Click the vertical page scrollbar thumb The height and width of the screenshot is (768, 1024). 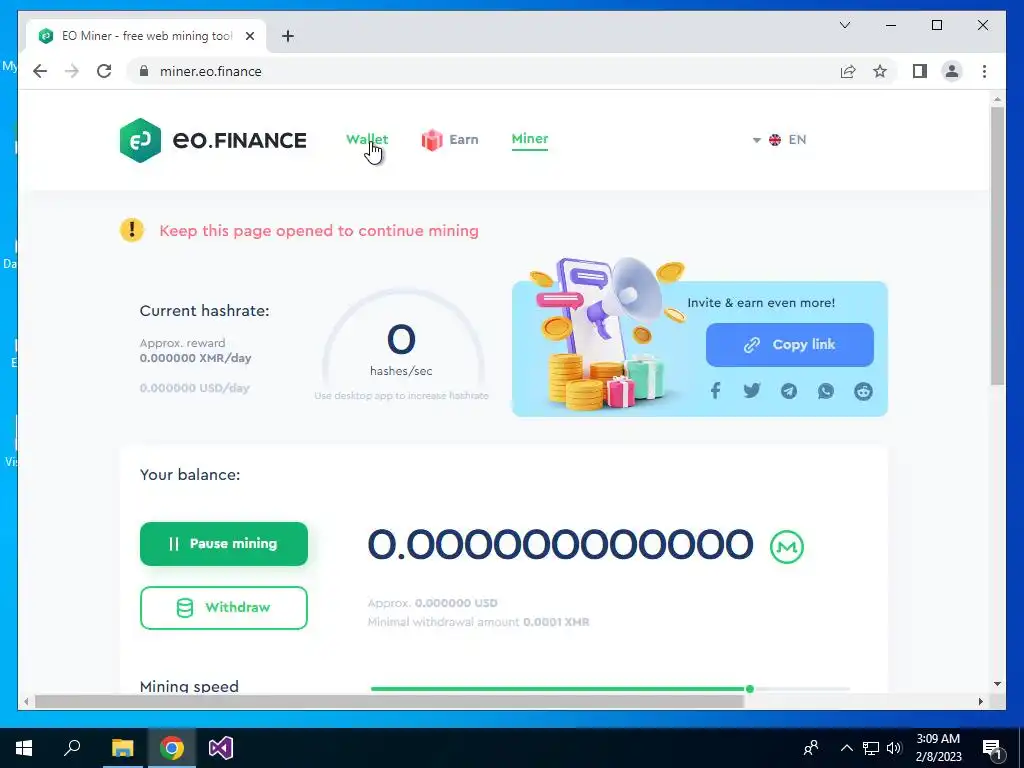pos(997,246)
